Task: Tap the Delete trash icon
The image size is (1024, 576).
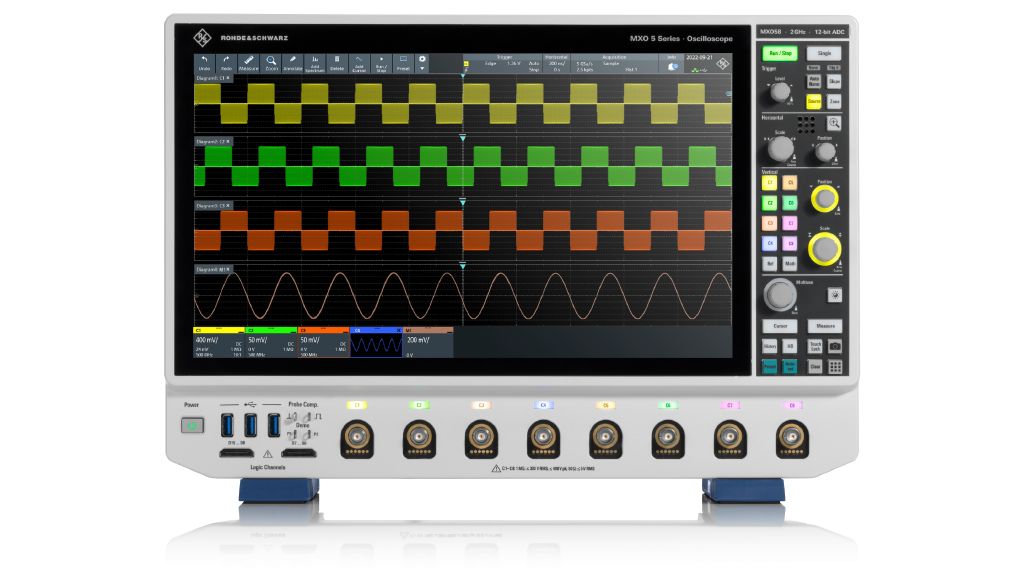Action: [337, 62]
